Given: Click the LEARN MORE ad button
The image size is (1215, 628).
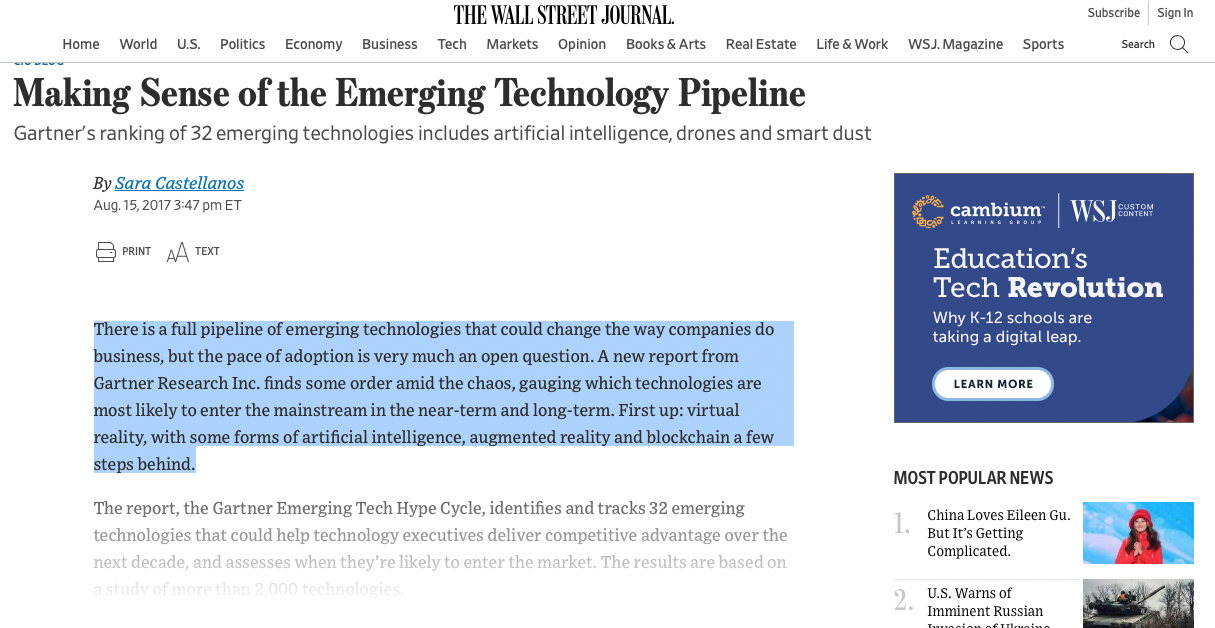Looking at the screenshot, I should [x=993, y=384].
